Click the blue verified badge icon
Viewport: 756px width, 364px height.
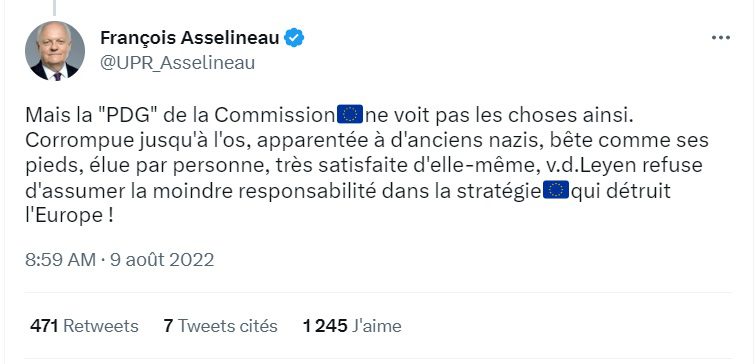click(294, 38)
